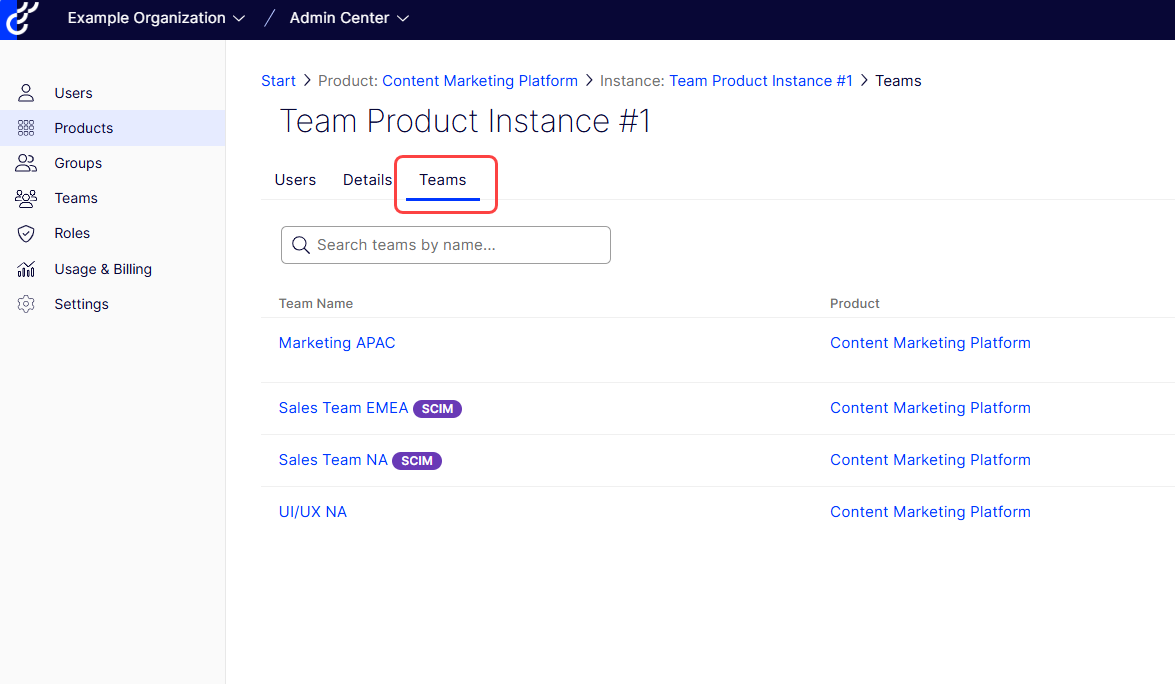Open the Sales Team EMEA link
This screenshot has height=684, width=1175.
tap(343, 408)
